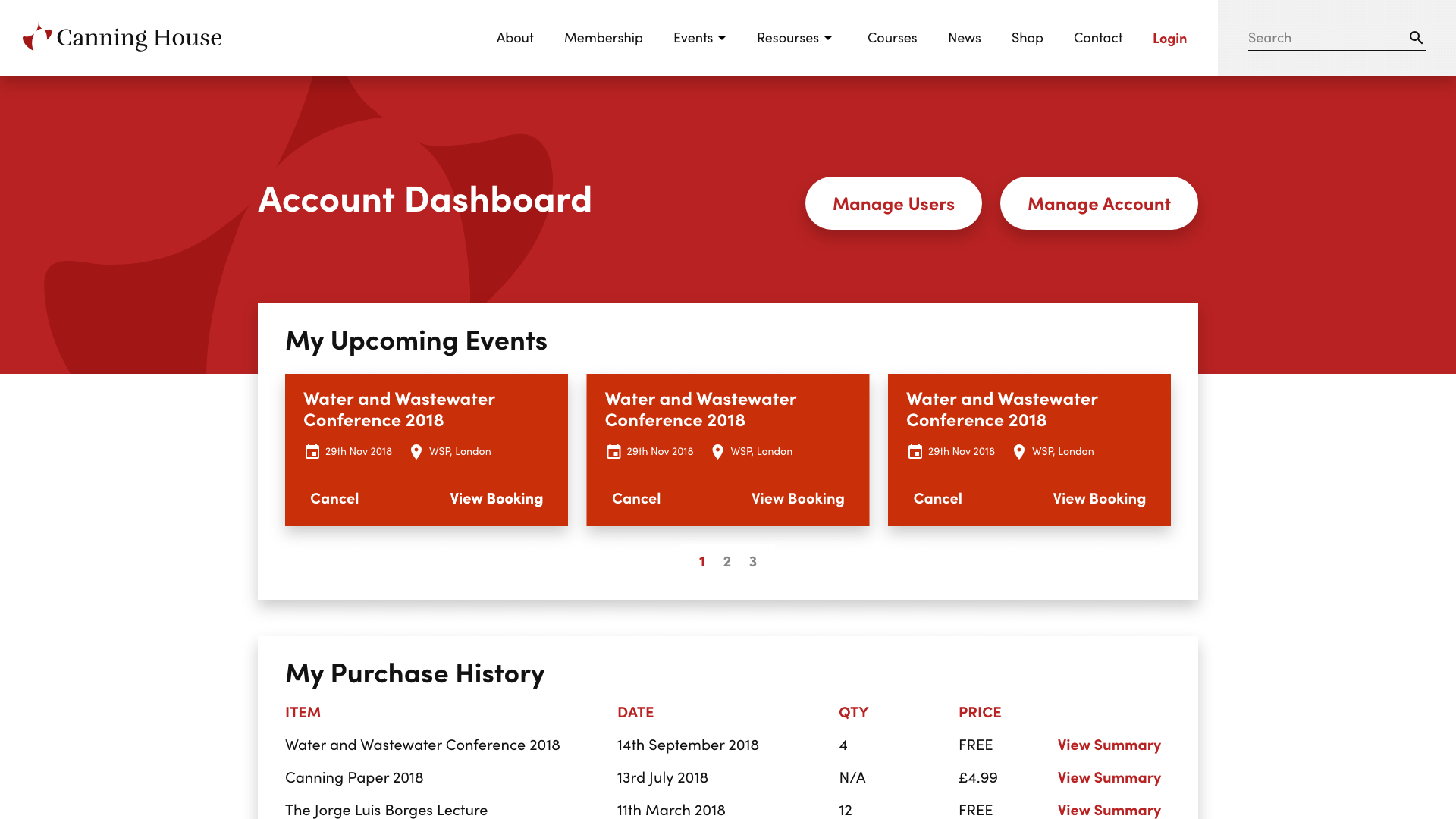The width and height of the screenshot is (1456, 819).
Task: Cancel the first Water and Wastewater booking
Action: point(334,498)
